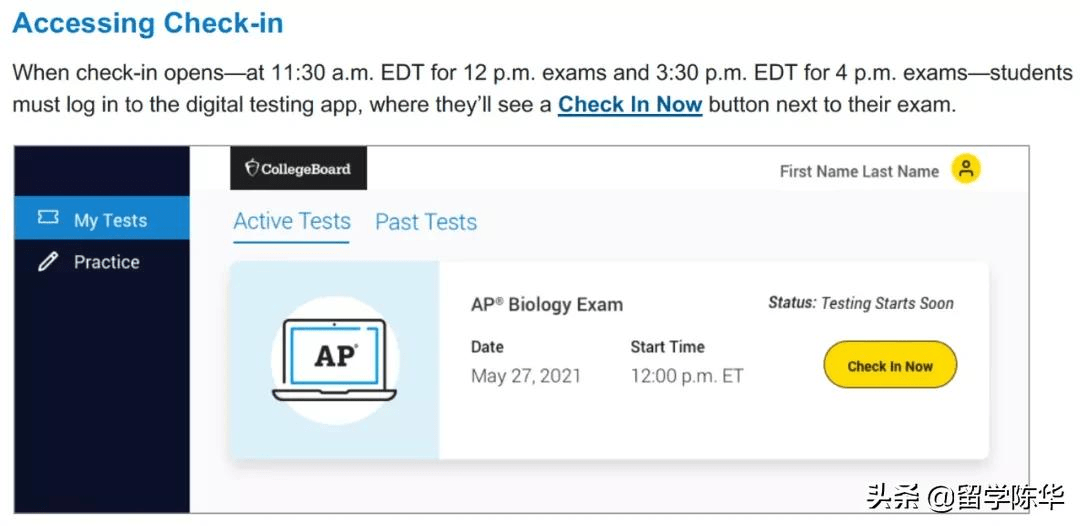Click the yellow user profile avatar icon
The width and height of the screenshot is (1080, 526).
pyautogui.click(x=966, y=169)
